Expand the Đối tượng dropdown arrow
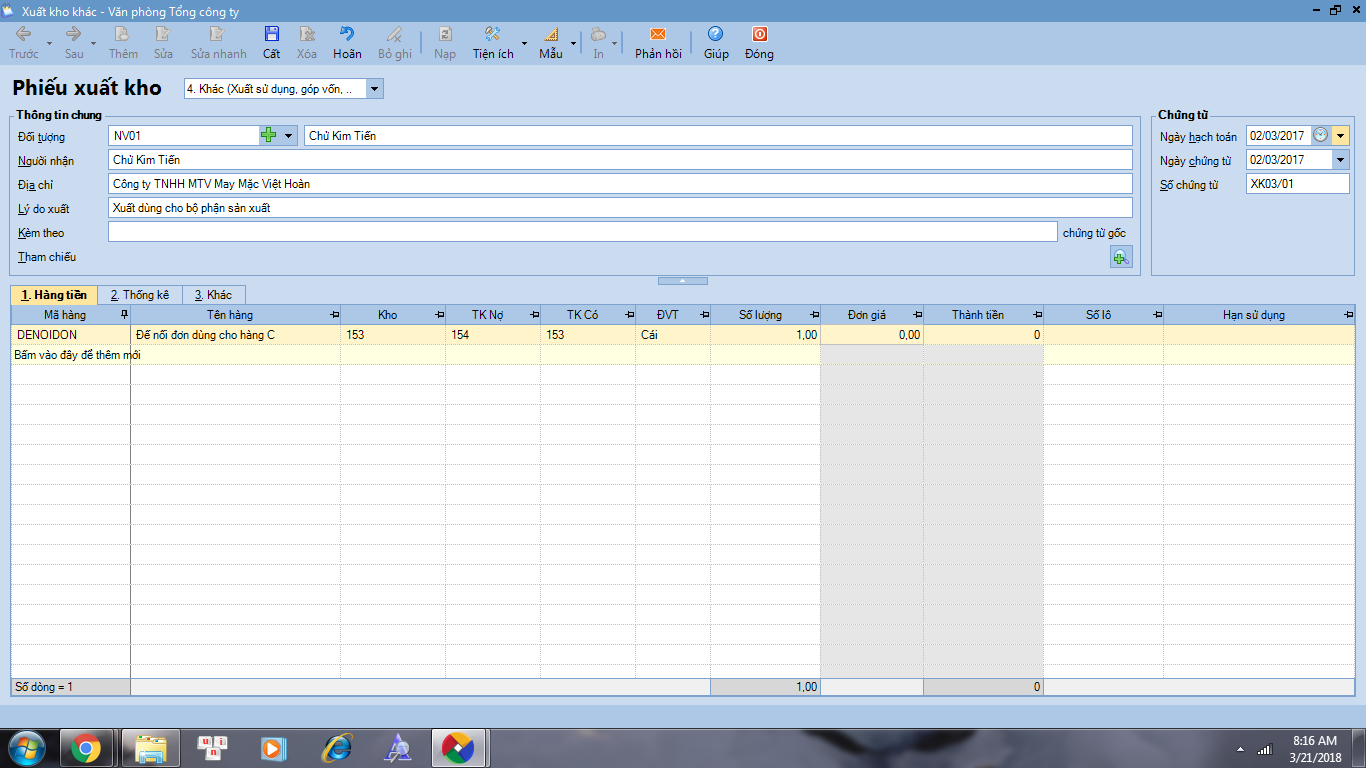 288,135
